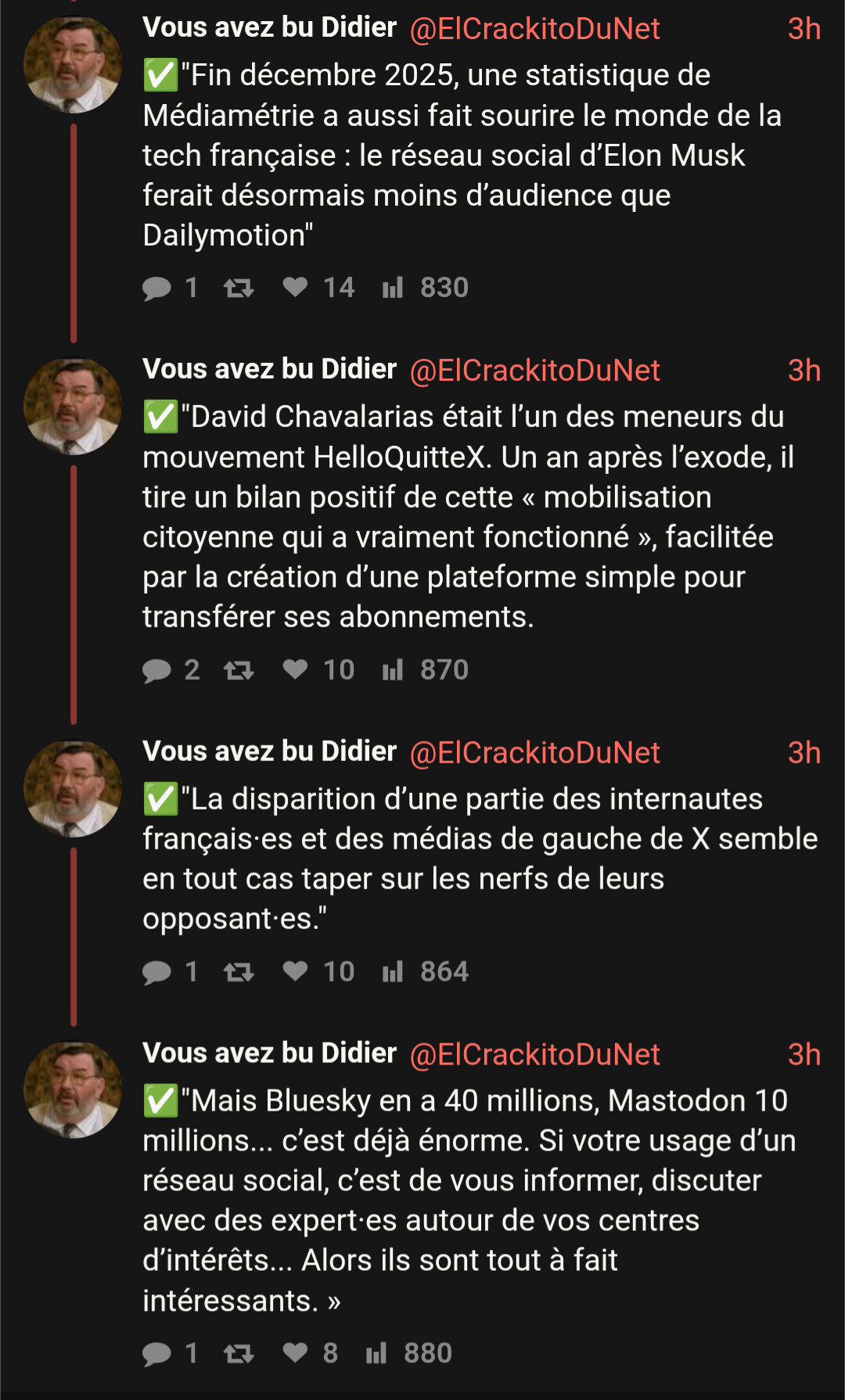
Task: Like the Bluesky 40 millions tweet
Action: pos(295,1354)
